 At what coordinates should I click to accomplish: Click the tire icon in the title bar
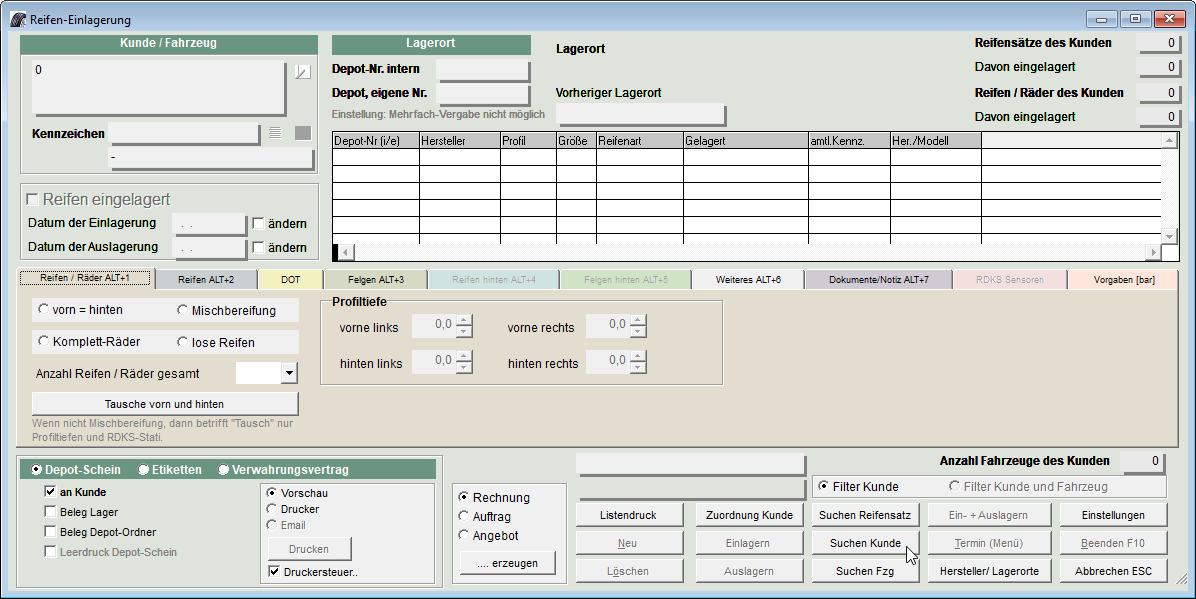18,19
